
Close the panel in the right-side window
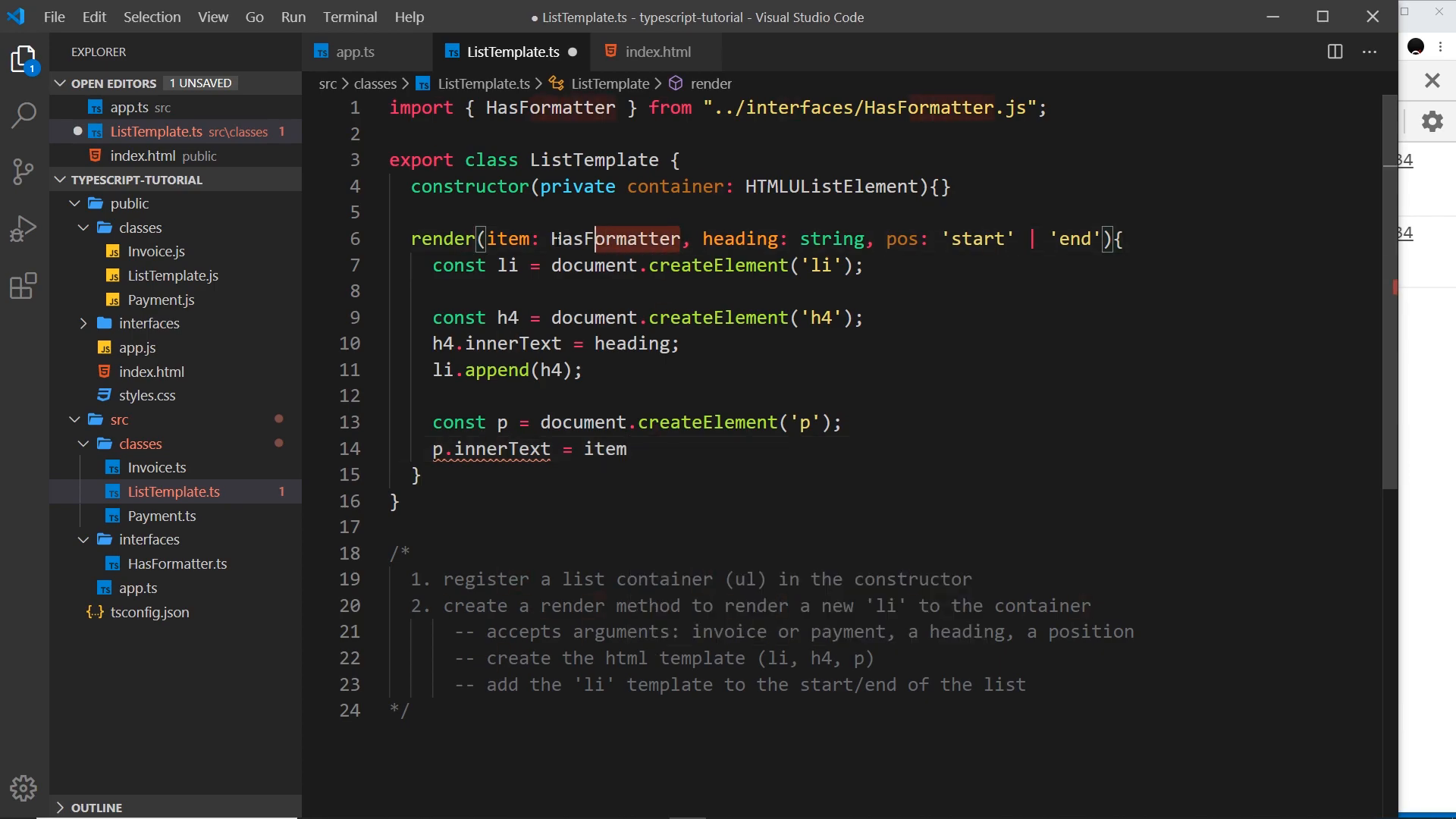[1432, 80]
